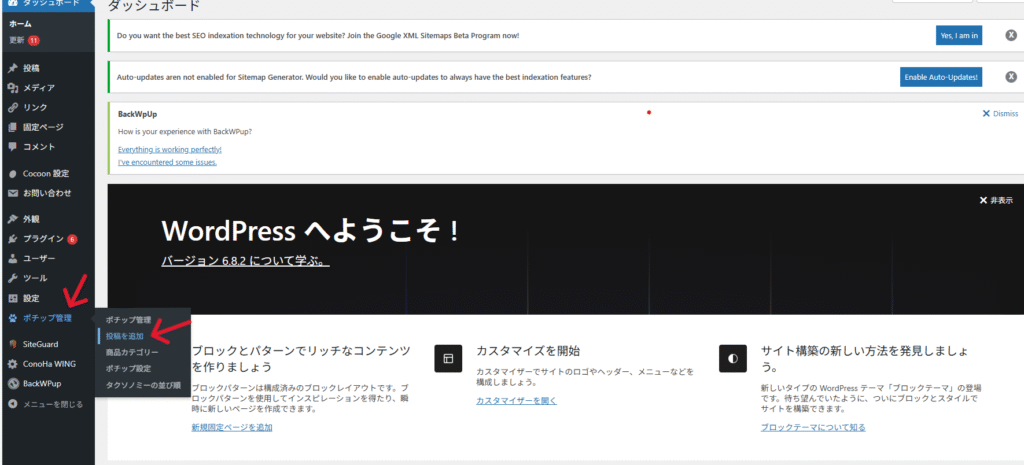
Task: Click the wrench icon beside ツール
Action: click(12, 278)
